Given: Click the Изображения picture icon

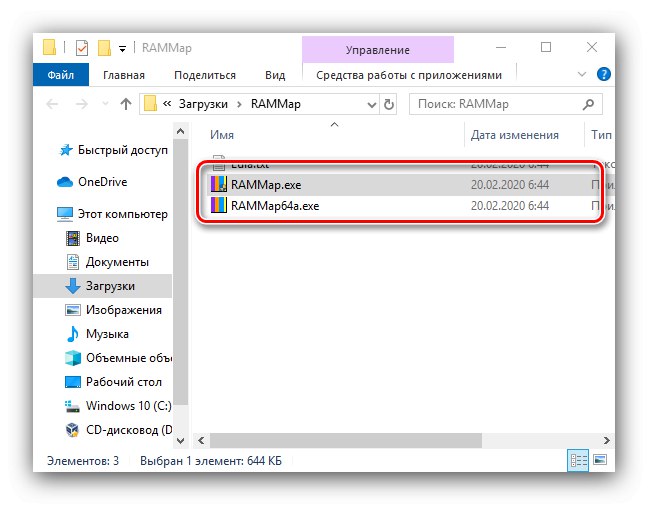Looking at the screenshot, I should pyautogui.click(x=73, y=310).
